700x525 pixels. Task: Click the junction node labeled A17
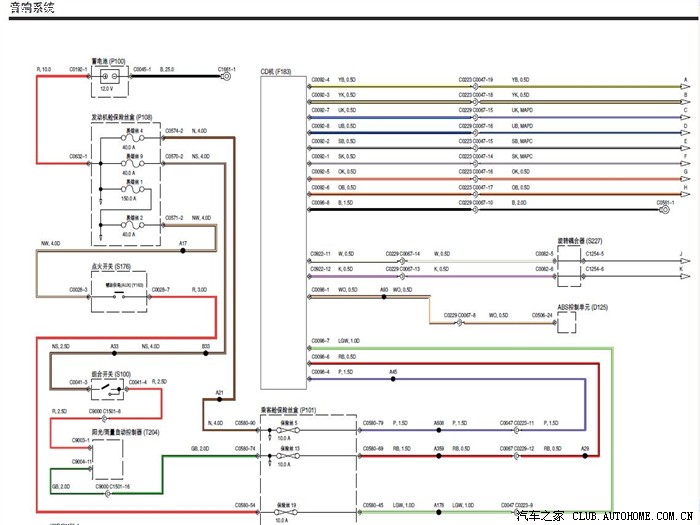tap(182, 250)
